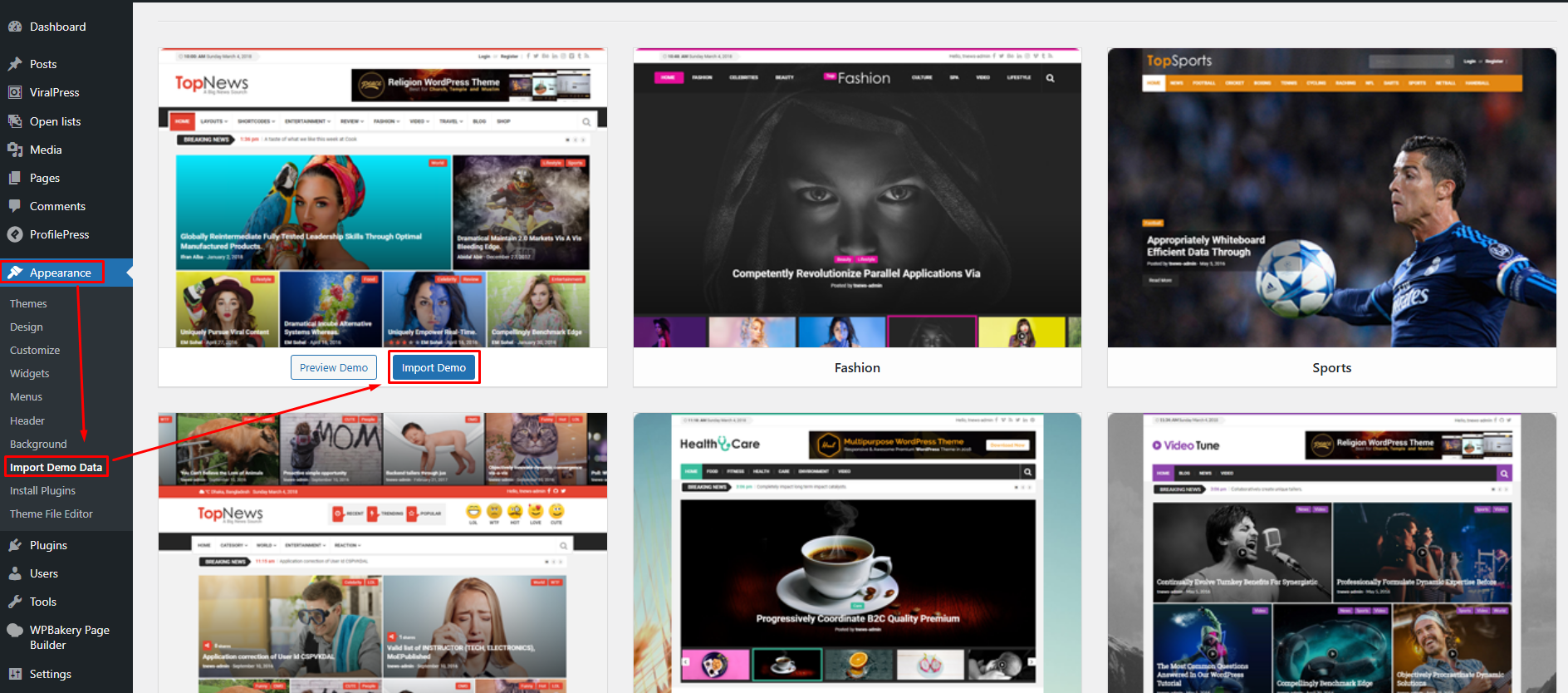Viewport: 1568px width, 693px height.
Task: Open Widgets submenu item
Action: [30, 373]
